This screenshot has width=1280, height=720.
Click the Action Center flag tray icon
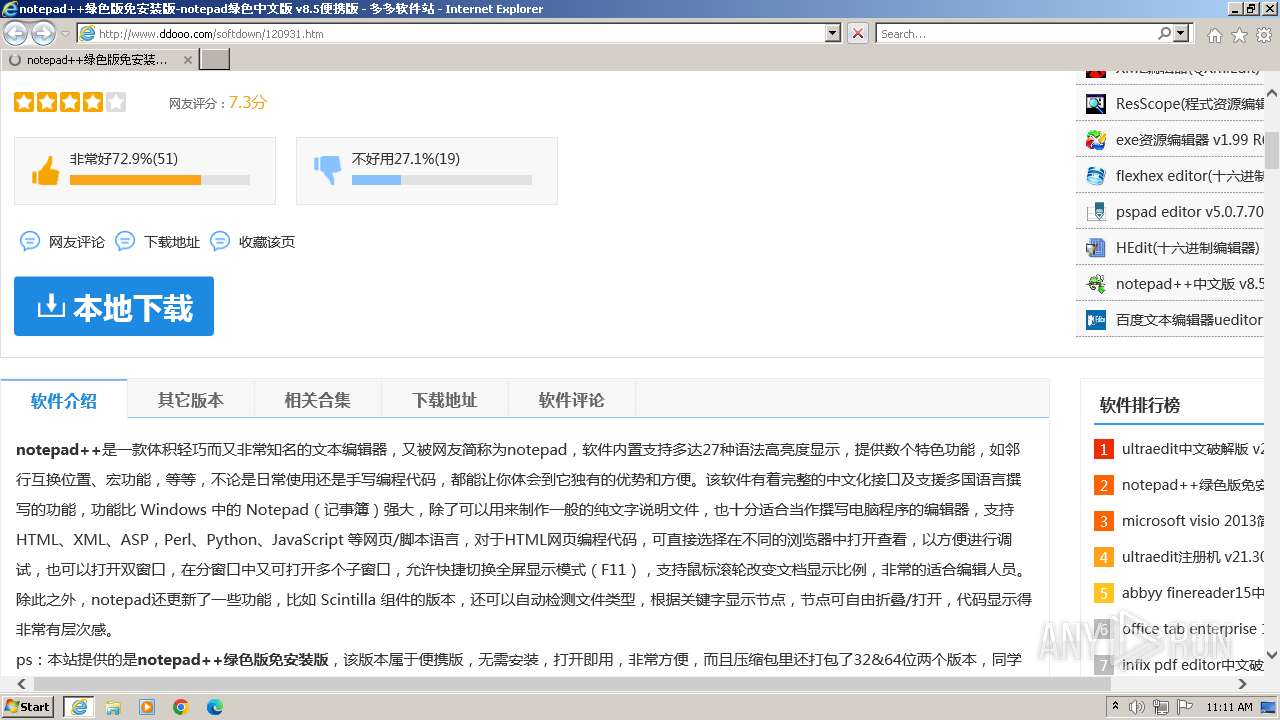click(1186, 707)
